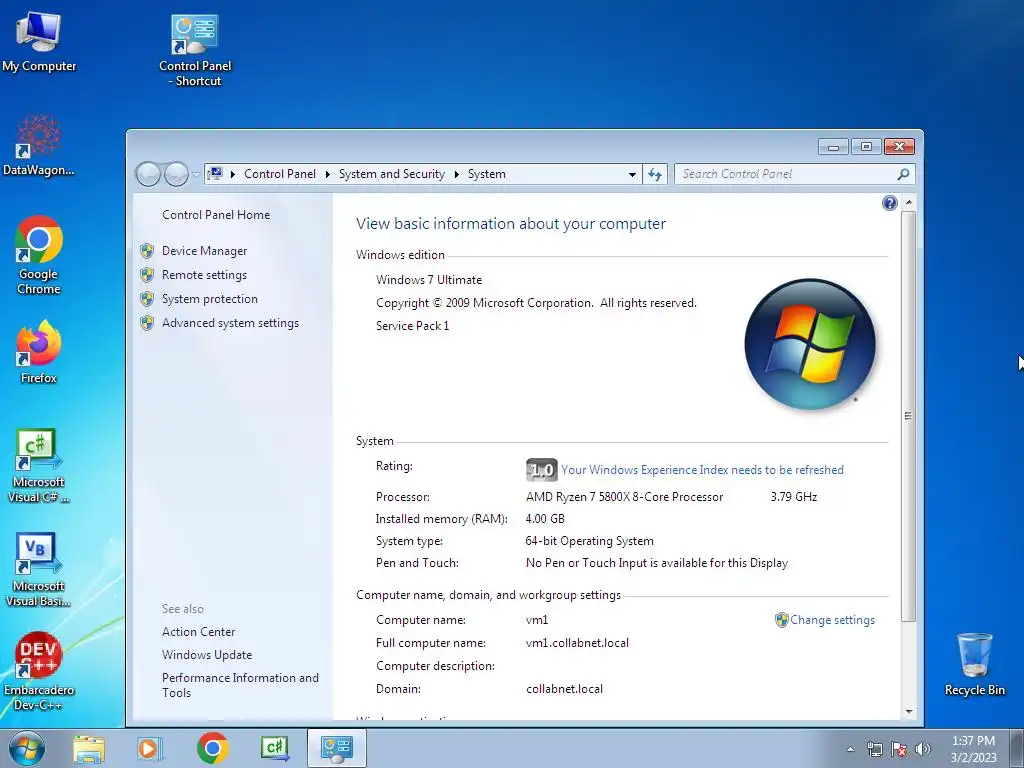Expand the arrow after Control Panel breadcrumb

(x=327, y=174)
